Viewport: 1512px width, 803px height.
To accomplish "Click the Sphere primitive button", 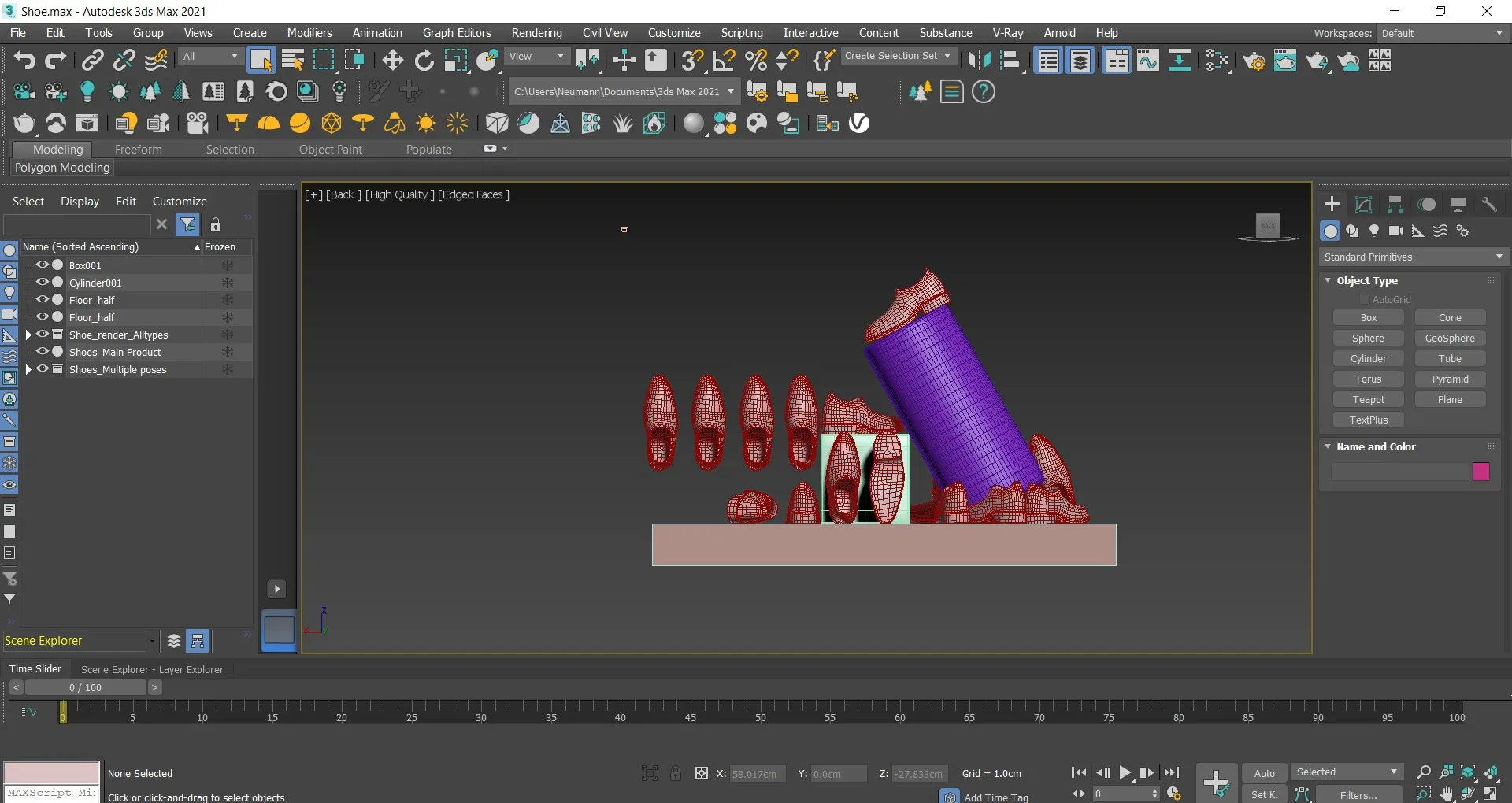I will [1369, 339].
